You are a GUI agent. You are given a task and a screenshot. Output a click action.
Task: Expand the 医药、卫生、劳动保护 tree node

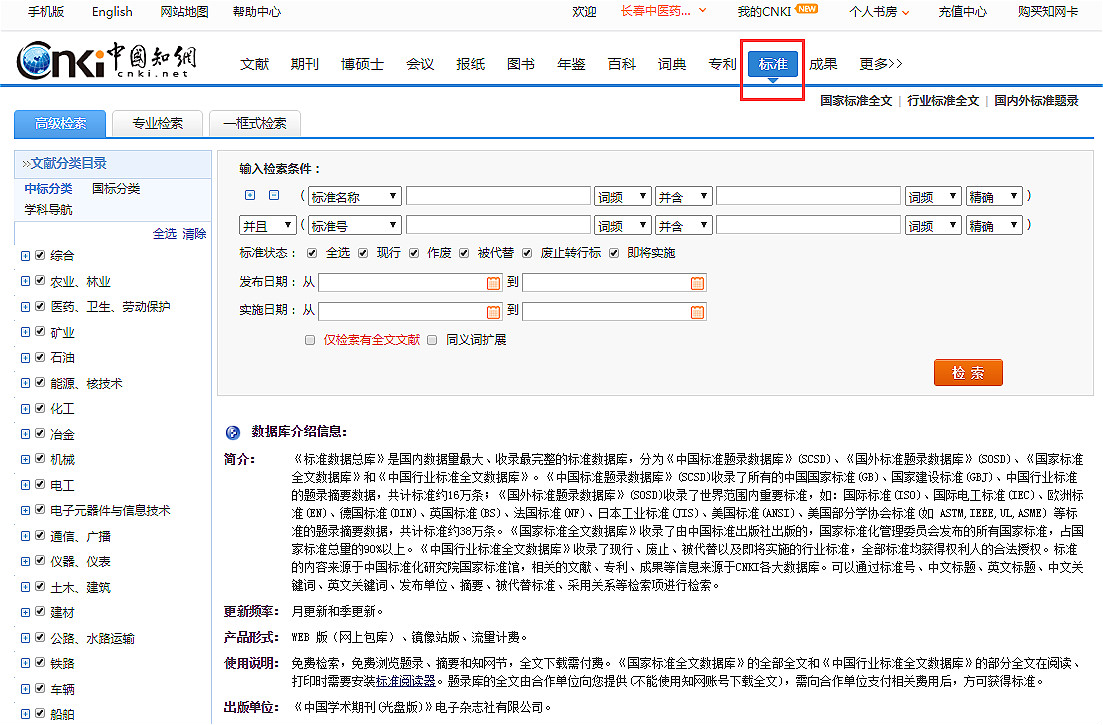(25, 307)
